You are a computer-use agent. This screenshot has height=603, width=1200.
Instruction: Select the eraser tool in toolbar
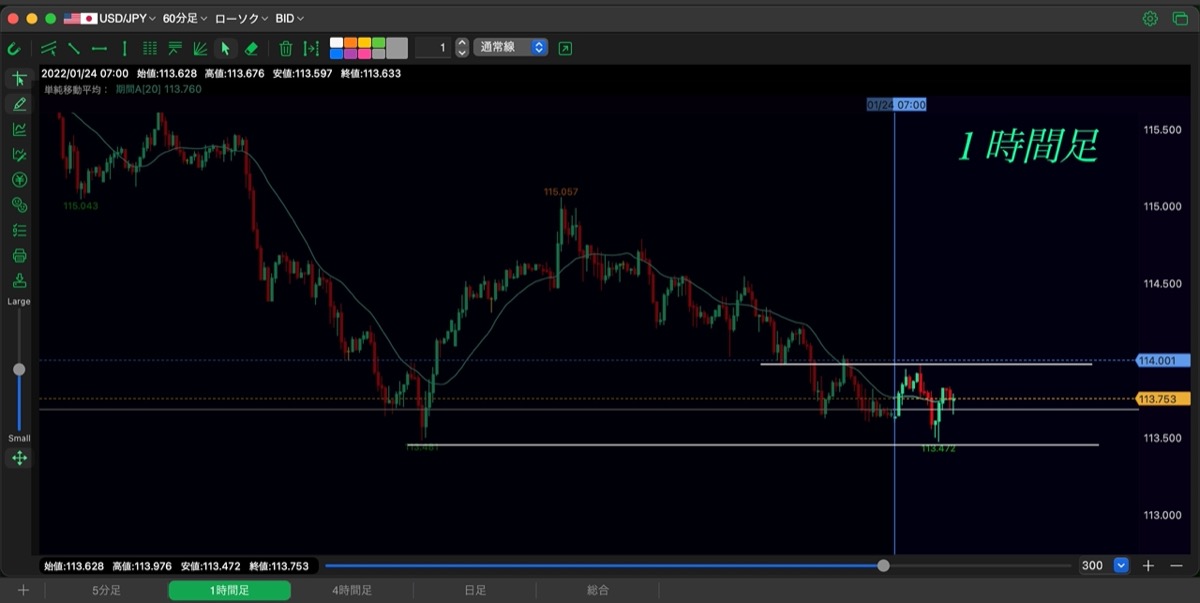pyautogui.click(x=251, y=48)
